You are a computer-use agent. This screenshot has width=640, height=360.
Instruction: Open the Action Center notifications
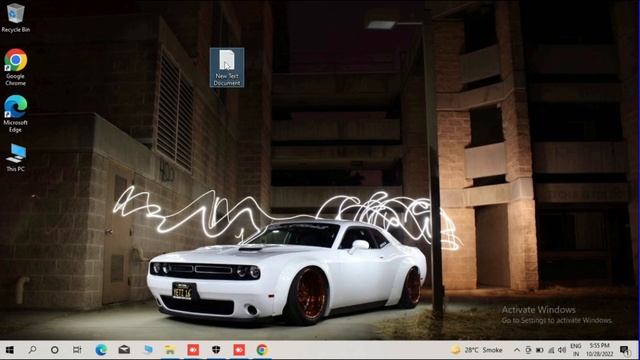coord(624,350)
